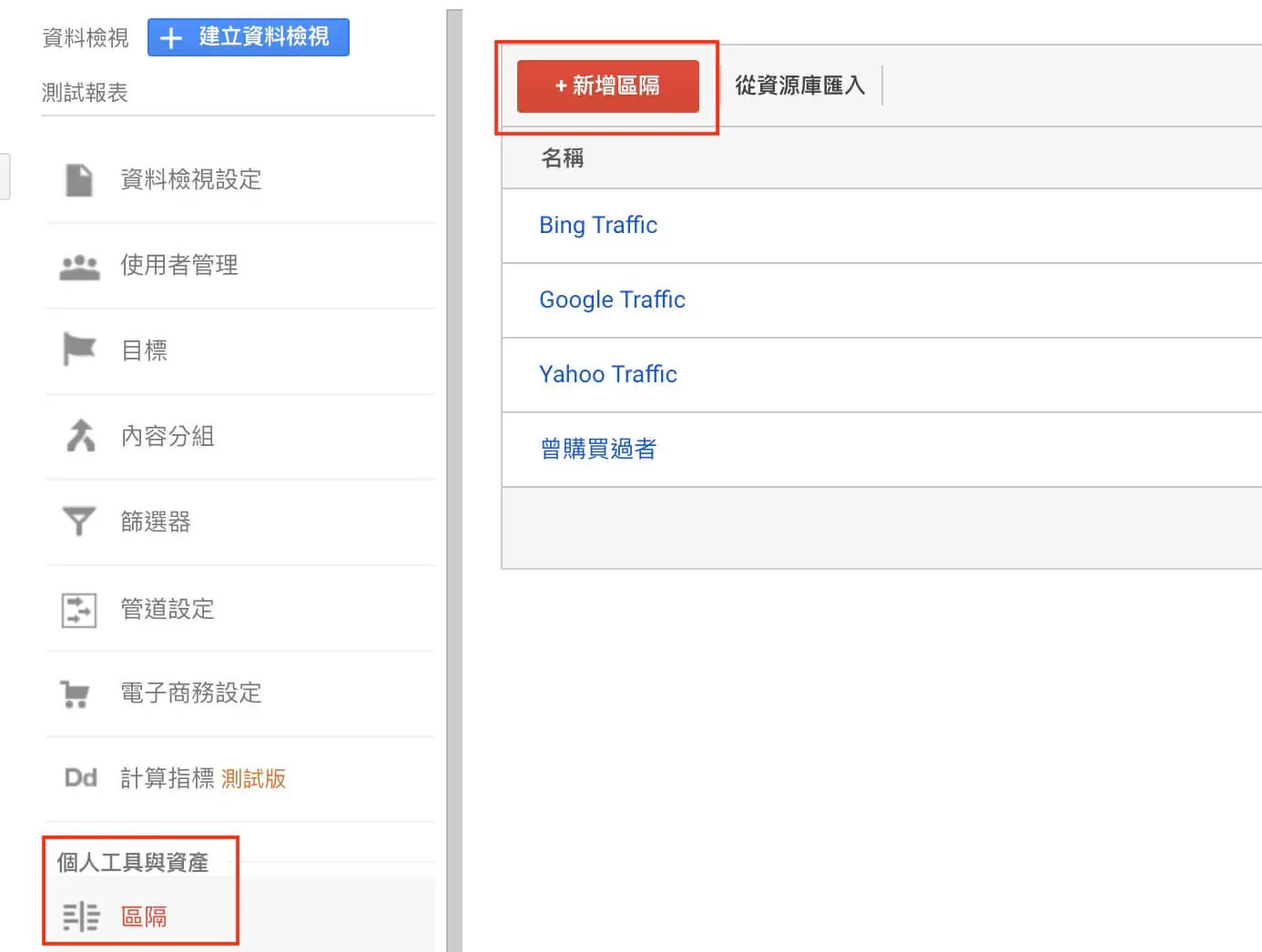Select 區隔 under 個人工具與資產

point(144,917)
